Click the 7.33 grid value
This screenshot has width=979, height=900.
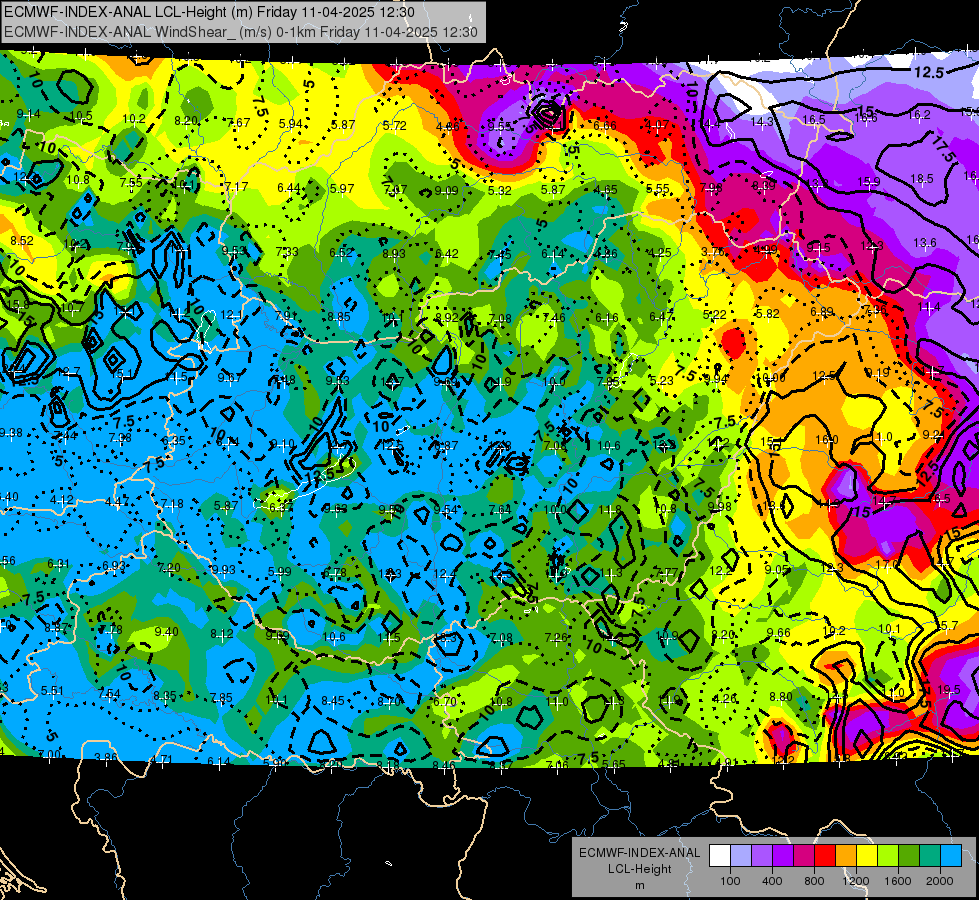click(x=287, y=251)
